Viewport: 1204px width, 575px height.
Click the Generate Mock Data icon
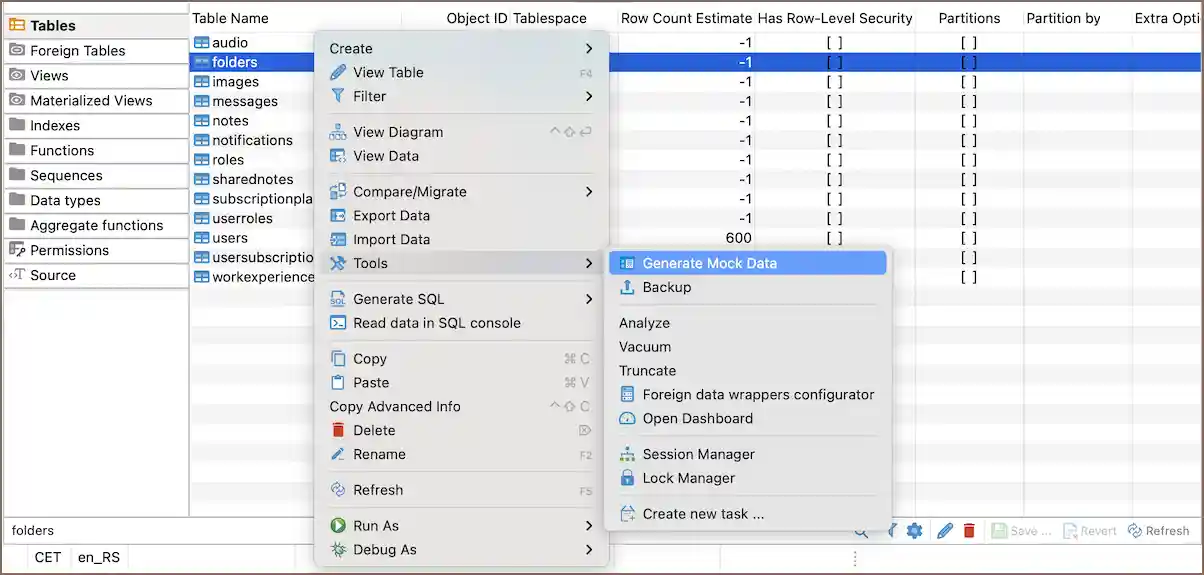point(627,264)
